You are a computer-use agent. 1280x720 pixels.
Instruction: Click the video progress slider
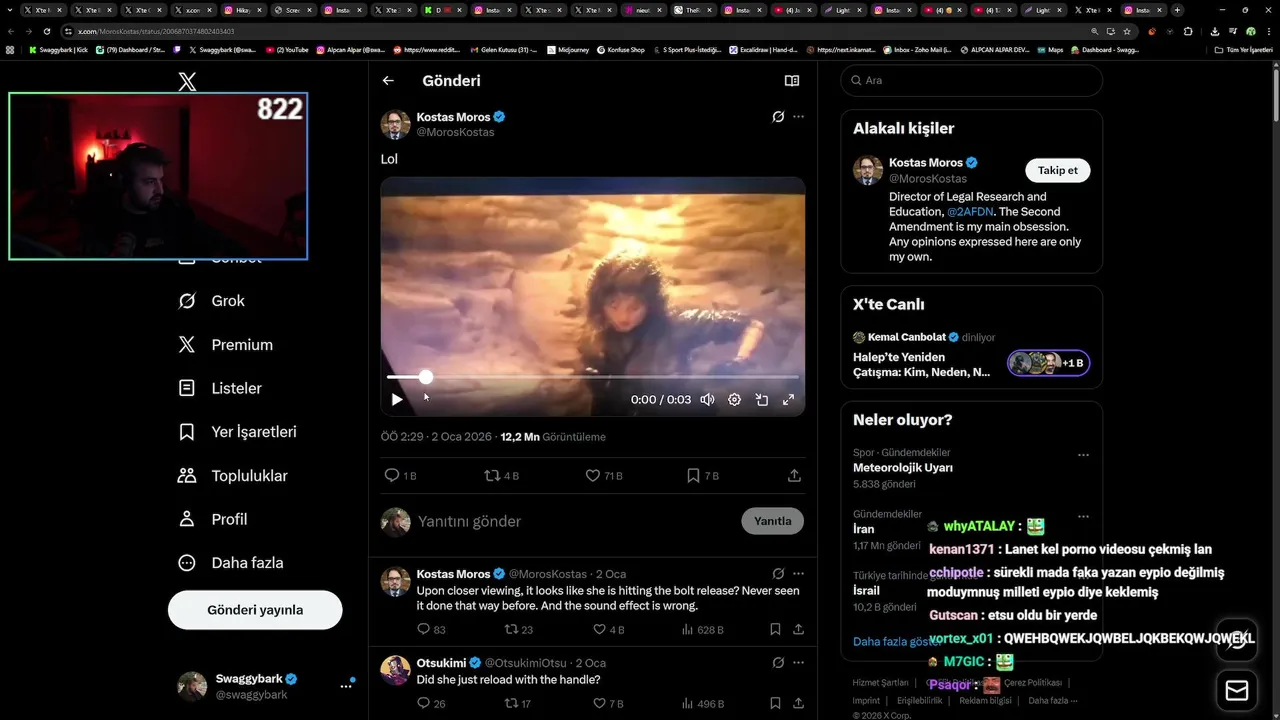[x=593, y=377]
